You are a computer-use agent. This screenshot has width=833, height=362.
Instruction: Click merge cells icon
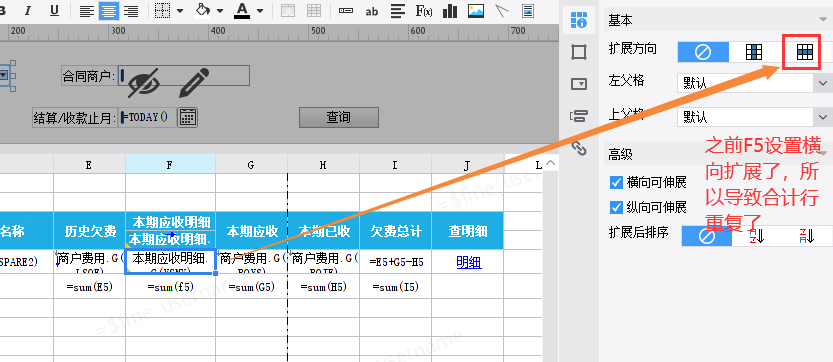pos(288,11)
